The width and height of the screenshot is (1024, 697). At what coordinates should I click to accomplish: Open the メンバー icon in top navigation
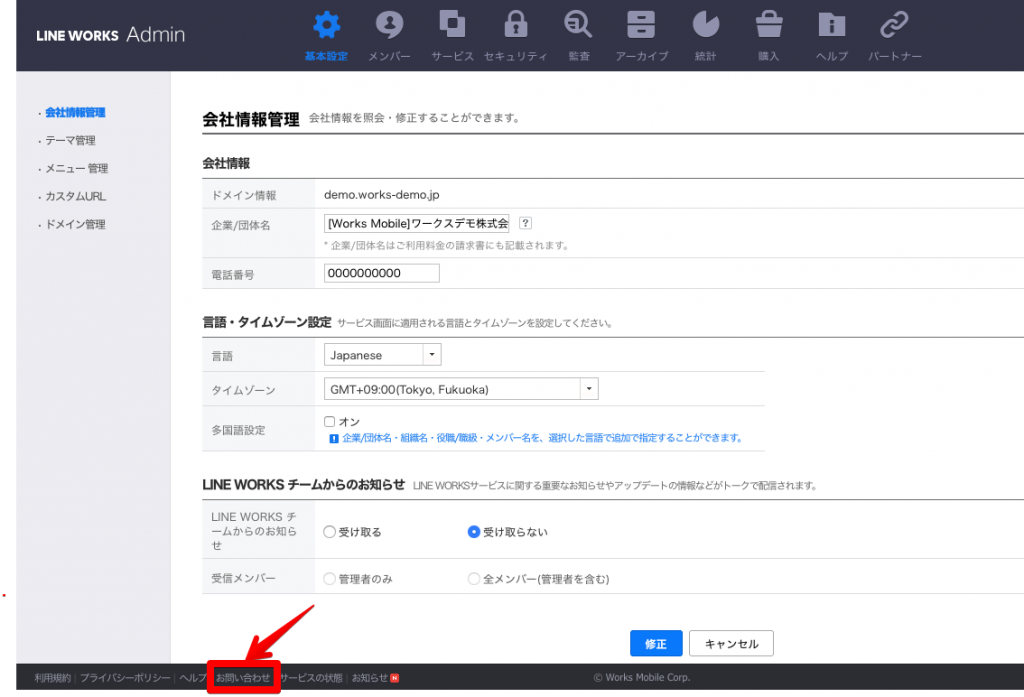point(389,25)
